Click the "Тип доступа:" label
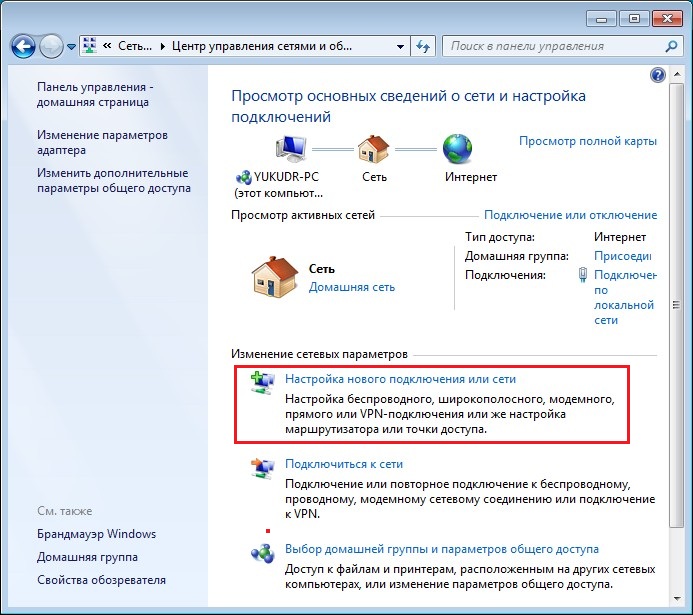 (x=500, y=237)
